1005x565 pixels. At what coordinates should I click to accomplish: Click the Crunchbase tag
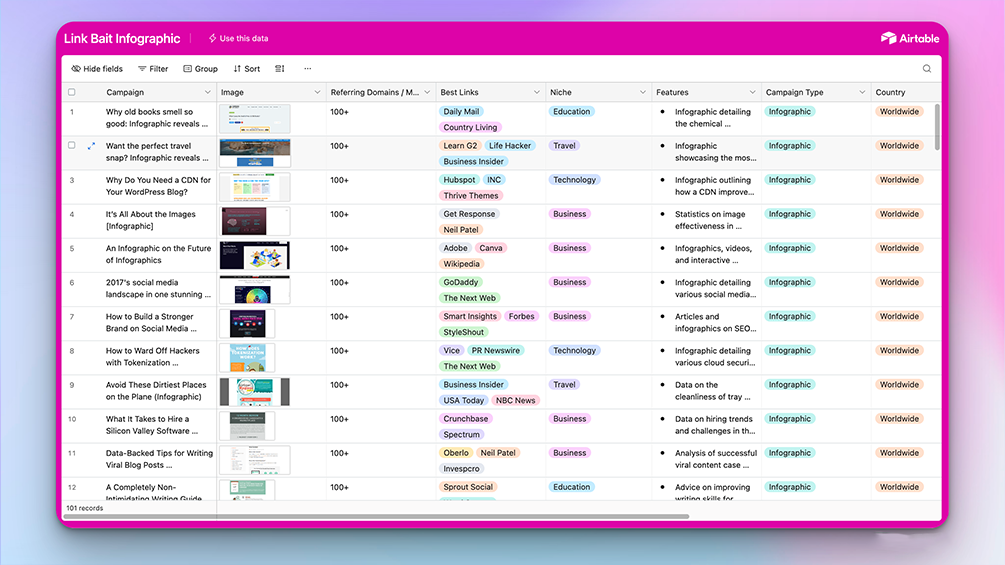(x=465, y=419)
